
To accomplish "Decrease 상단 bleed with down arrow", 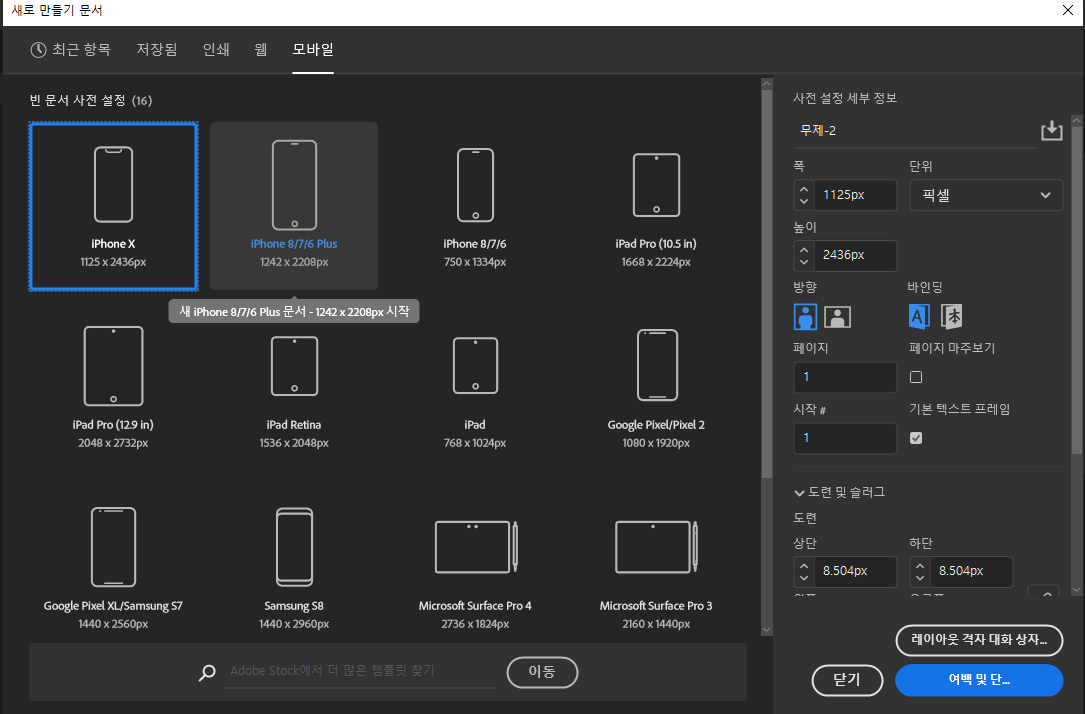I will (x=804, y=578).
